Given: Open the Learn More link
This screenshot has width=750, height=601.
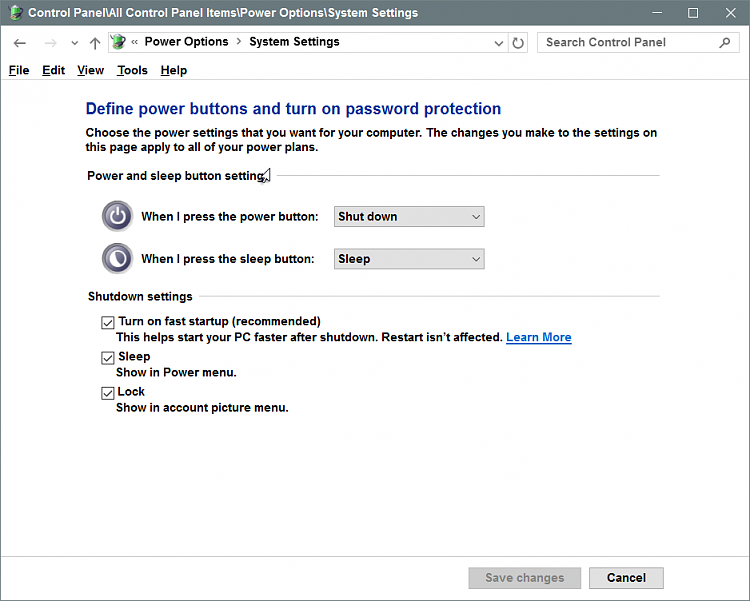Looking at the screenshot, I should (x=539, y=337).
